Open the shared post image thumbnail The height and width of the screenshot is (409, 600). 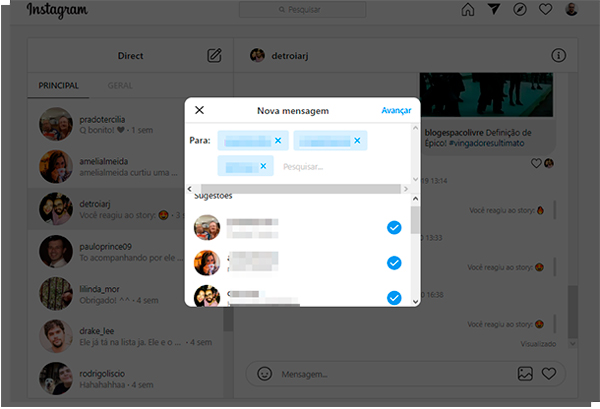click(486, 95)
